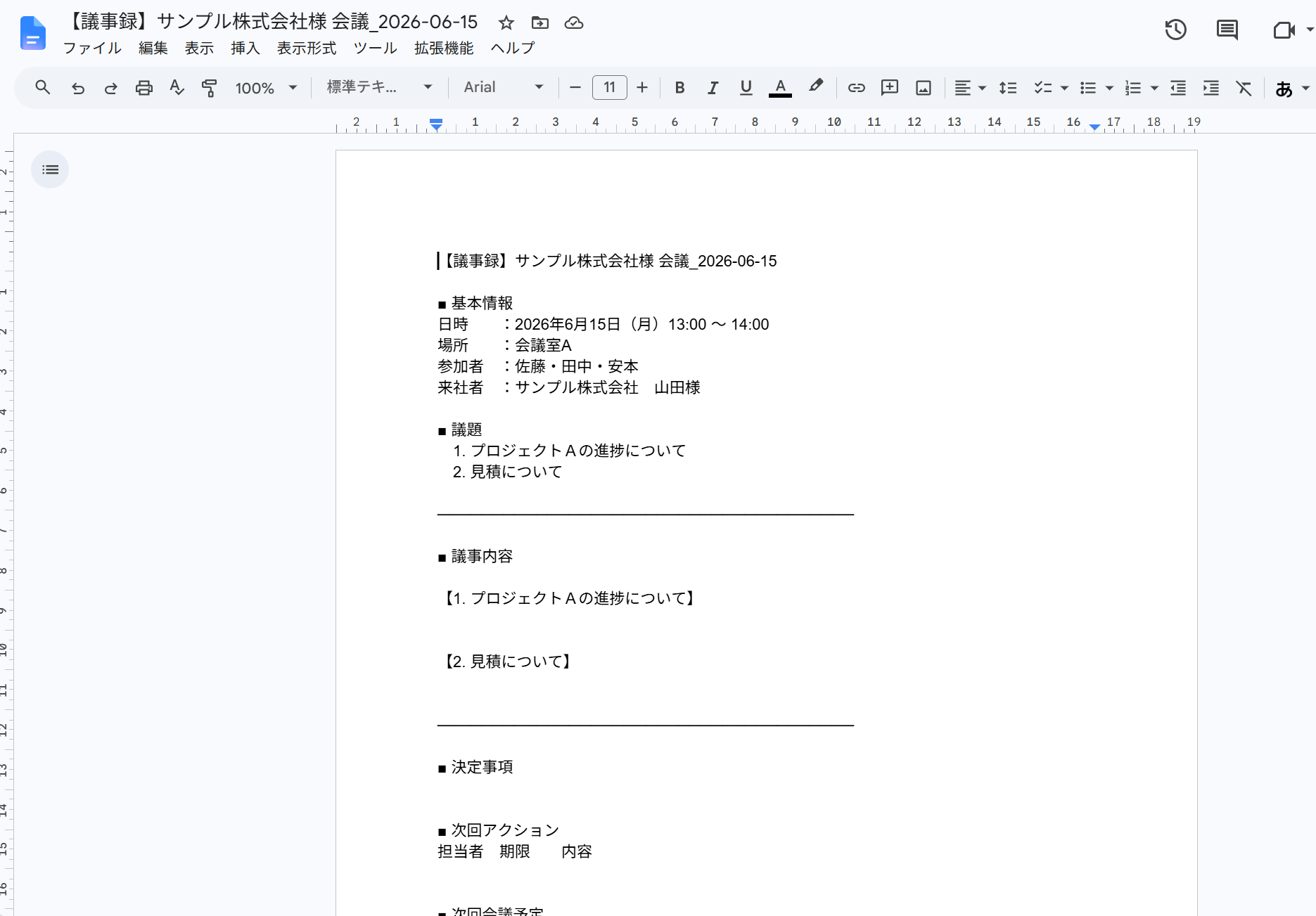
Task: Open the zoom 100% dropdown
Action: tap(267, 88)
